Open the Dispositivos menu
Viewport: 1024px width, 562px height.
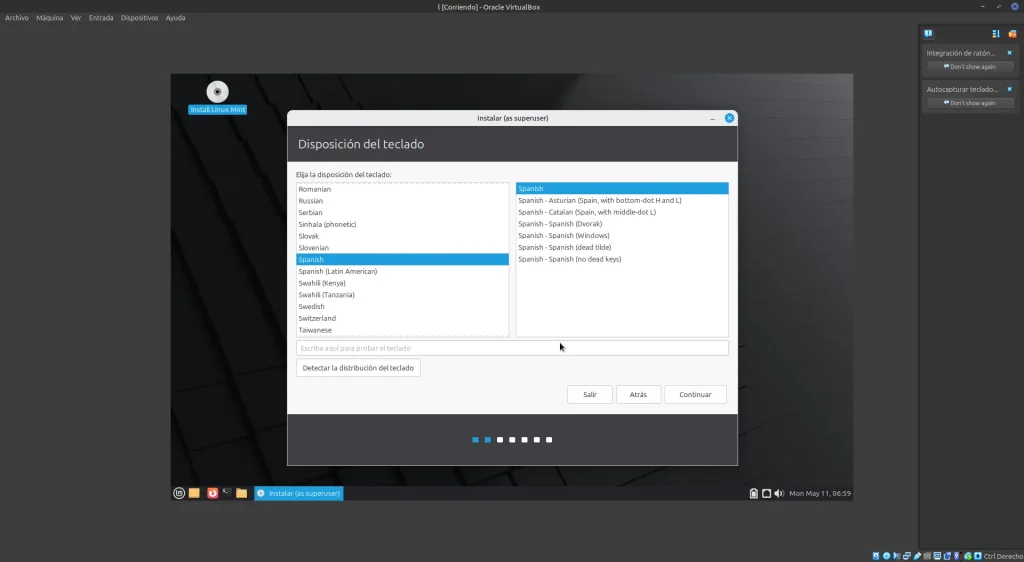click(x=139, y=18)
